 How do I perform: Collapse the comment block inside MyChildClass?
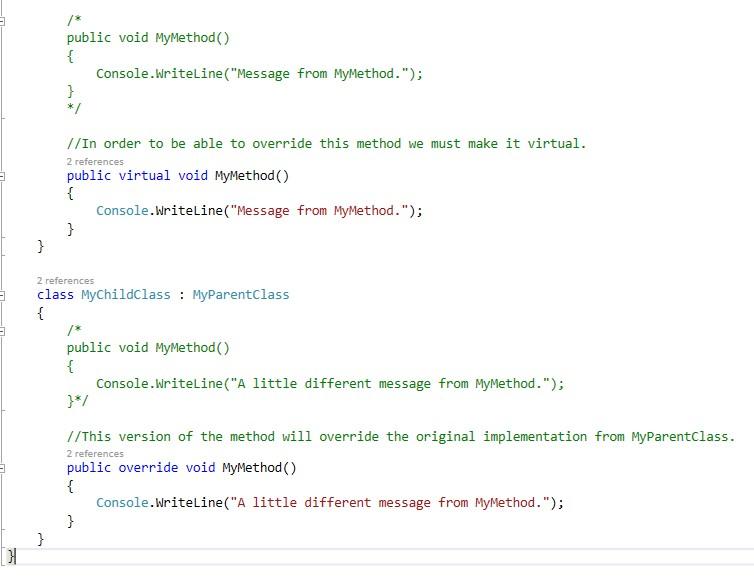[x=2, y=331]
